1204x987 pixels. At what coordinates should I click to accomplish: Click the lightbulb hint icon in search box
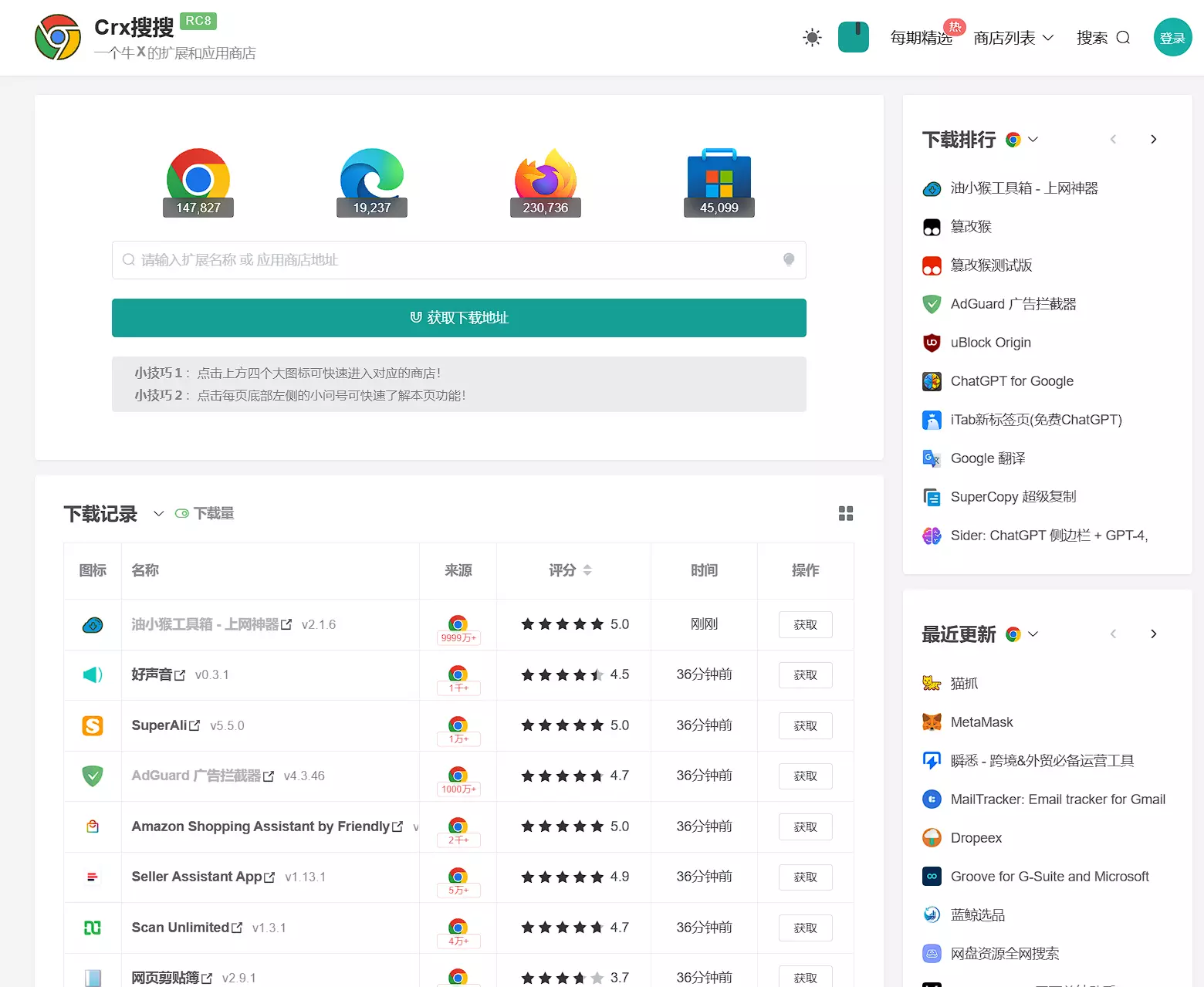click(789, 259)
